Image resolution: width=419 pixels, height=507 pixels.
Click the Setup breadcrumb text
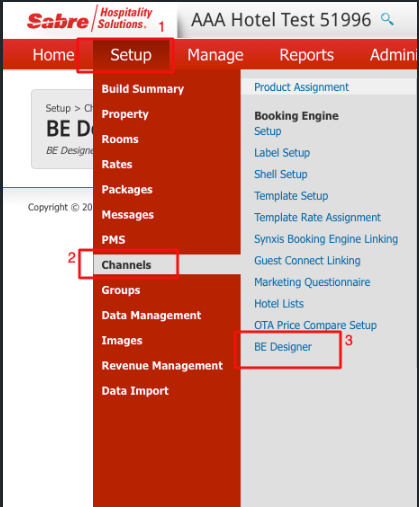click(58, 108)
